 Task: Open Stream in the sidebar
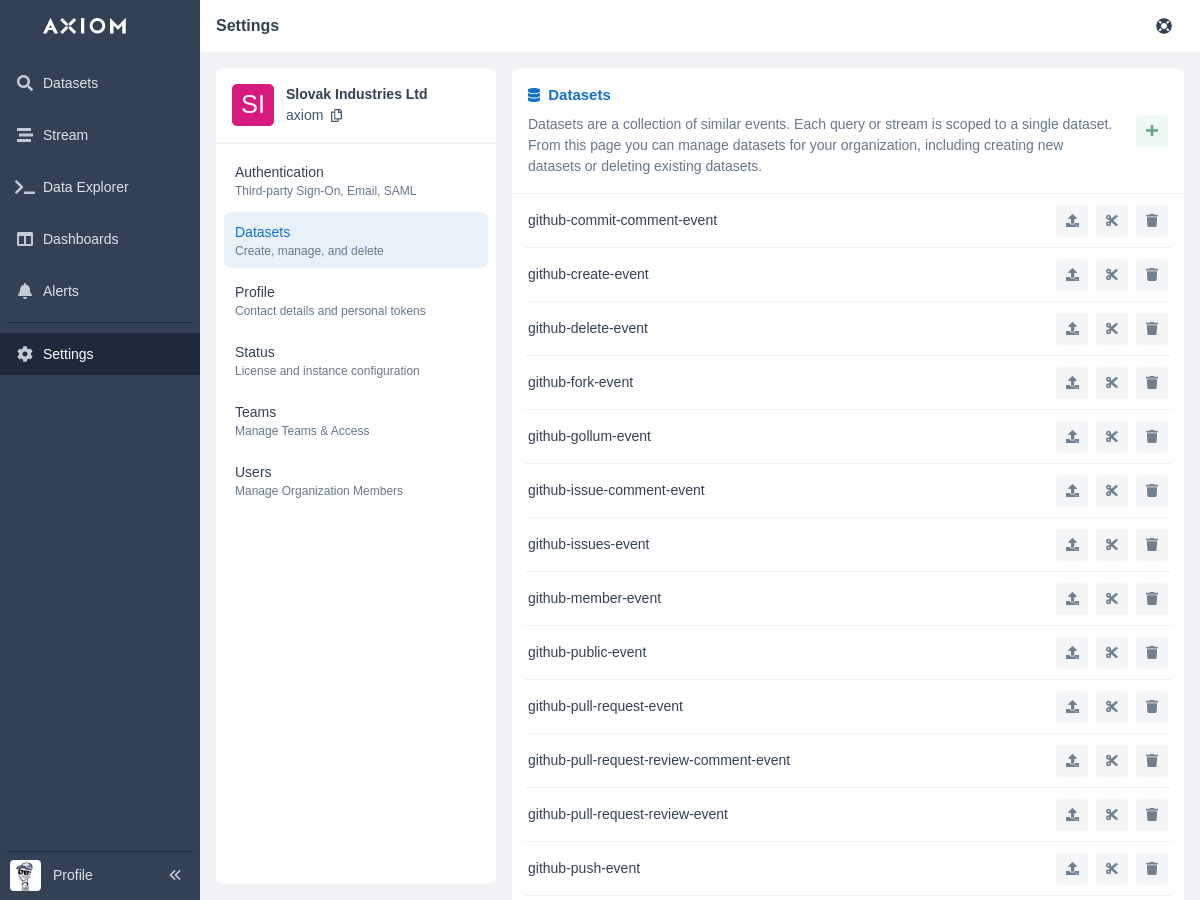[x=65, y=135]
